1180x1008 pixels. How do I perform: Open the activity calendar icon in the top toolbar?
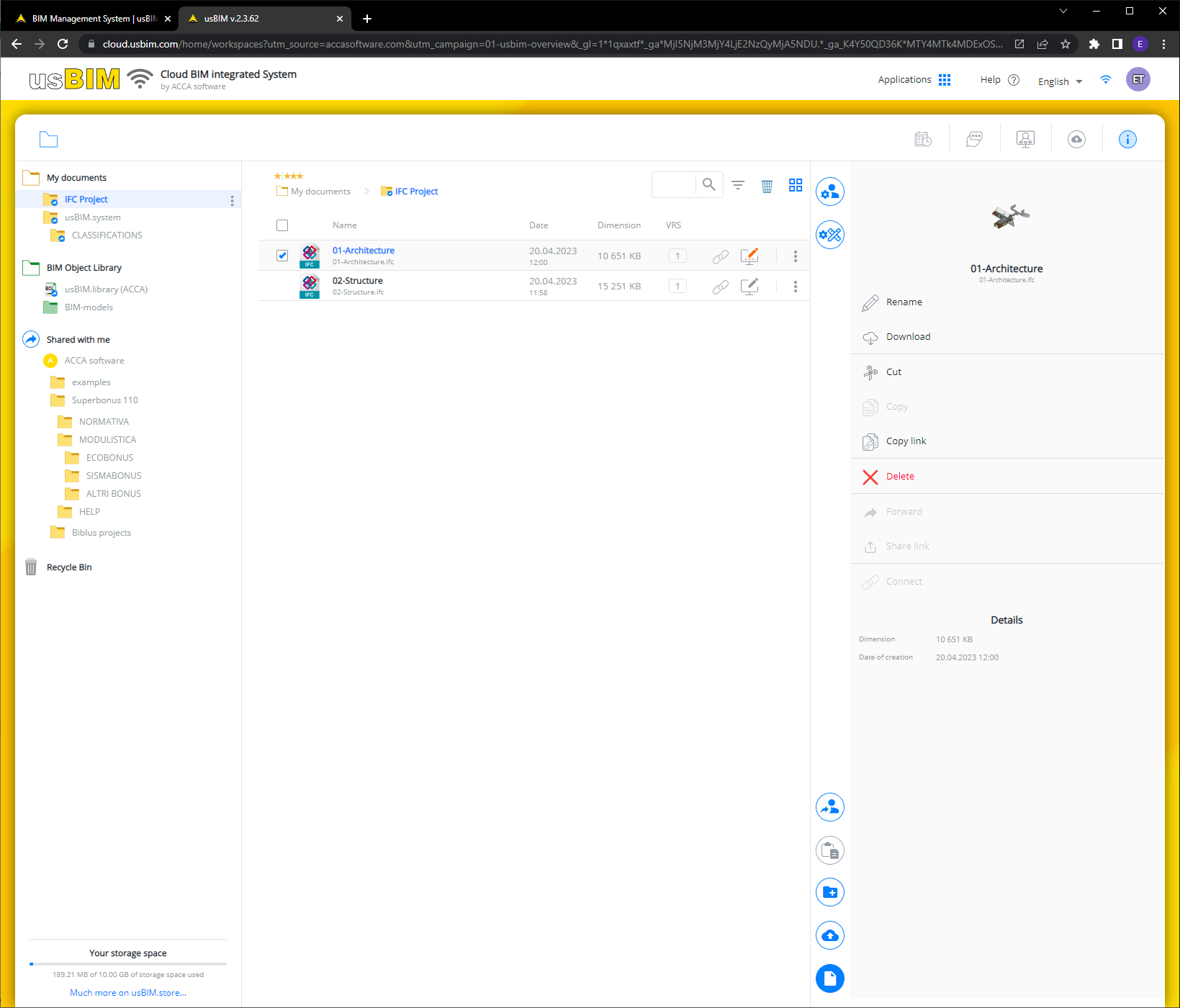[x=923, y=139]
